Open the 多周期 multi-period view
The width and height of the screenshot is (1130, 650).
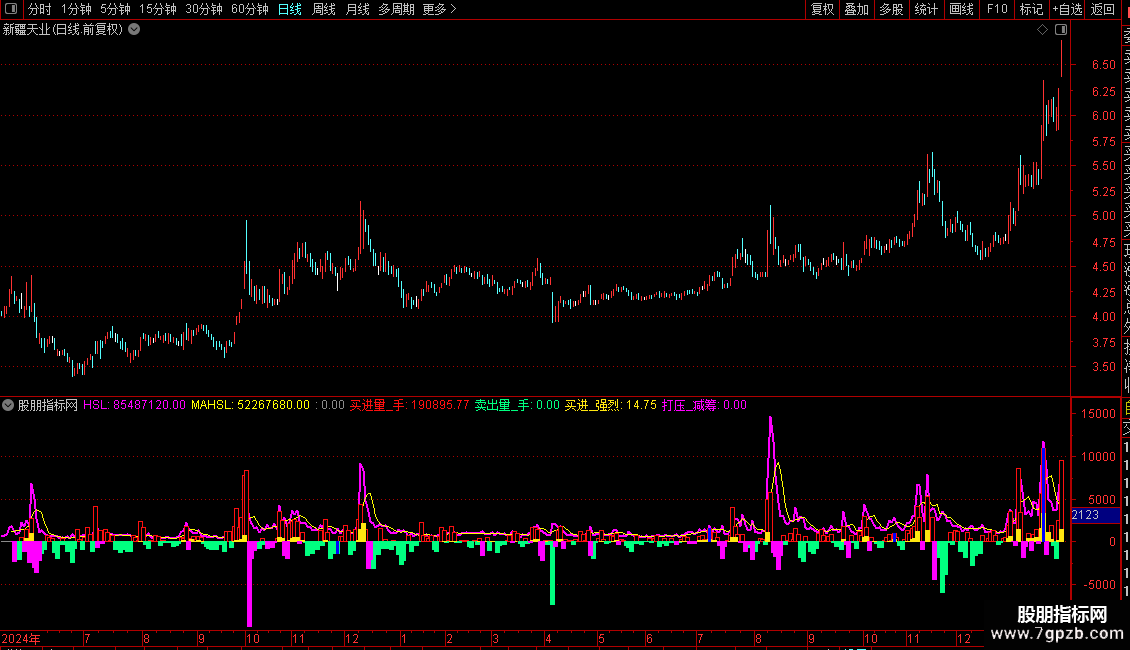click(396, 9)
